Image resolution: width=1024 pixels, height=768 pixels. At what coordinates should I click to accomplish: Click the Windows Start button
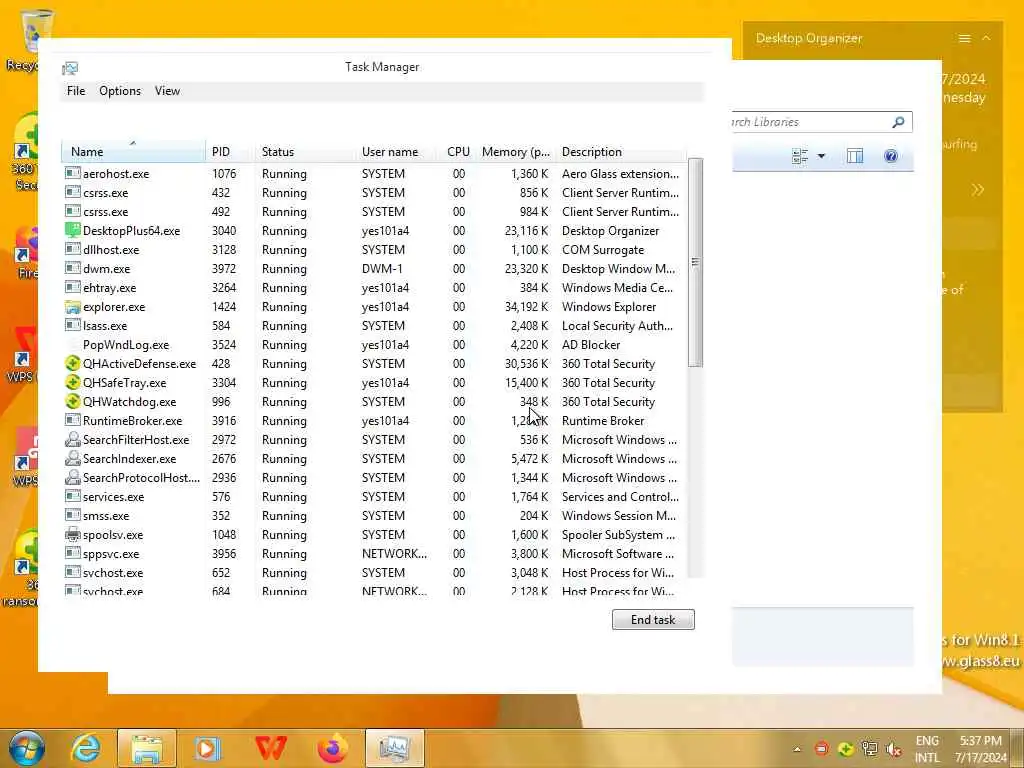coord(27,748)
